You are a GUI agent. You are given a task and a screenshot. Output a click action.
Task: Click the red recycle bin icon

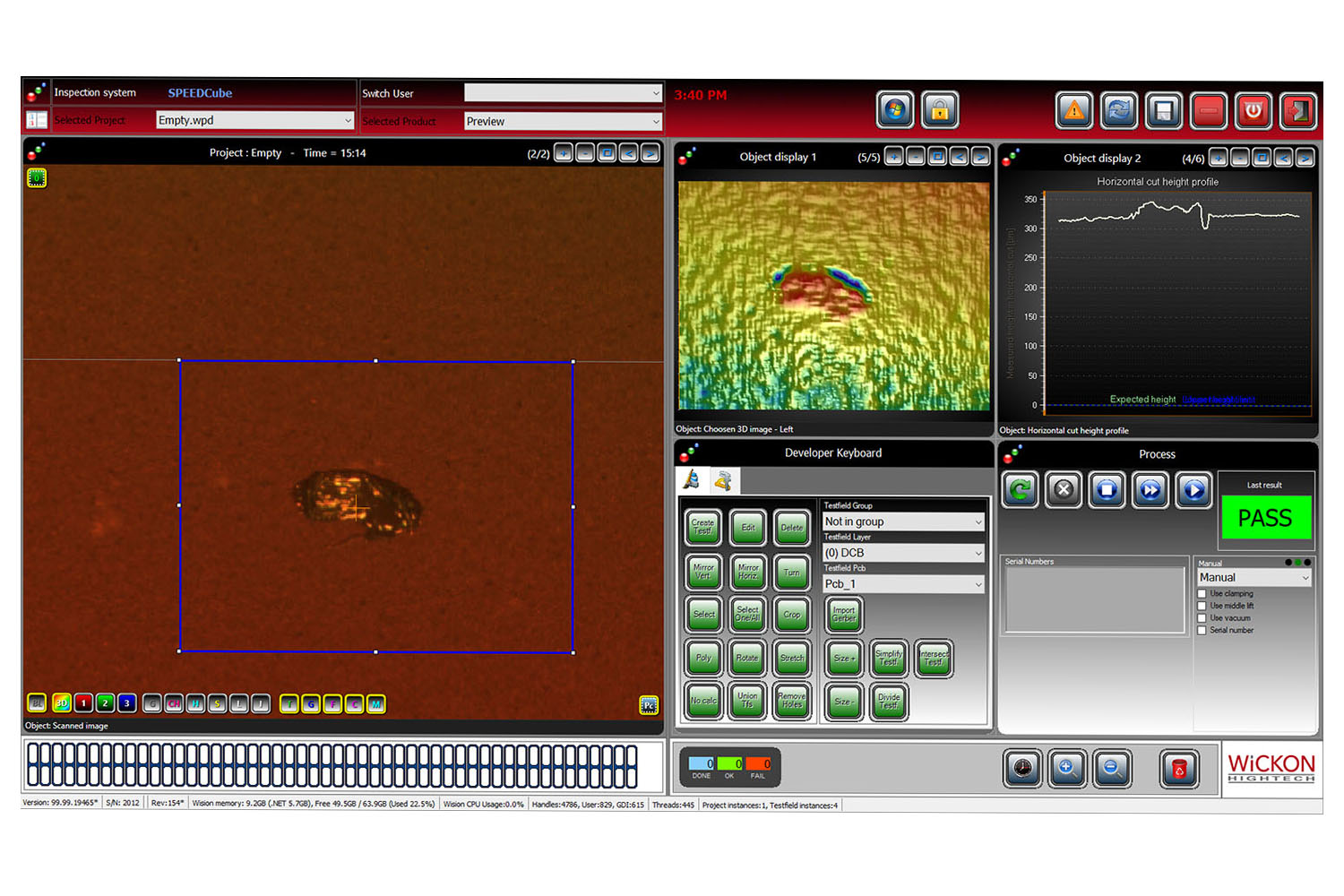(1179, 768)
